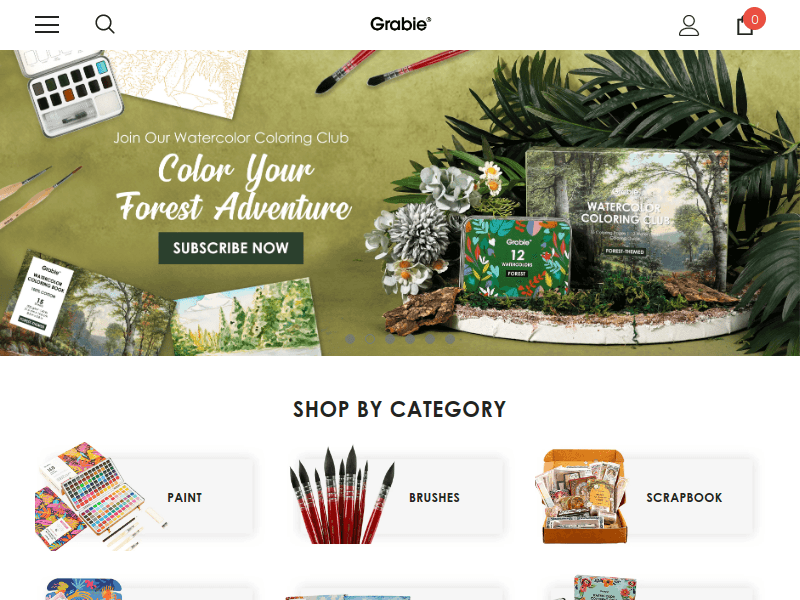Click the watercolor palette set thumbnail
The image size is (800, 600).
pos(101,496)
